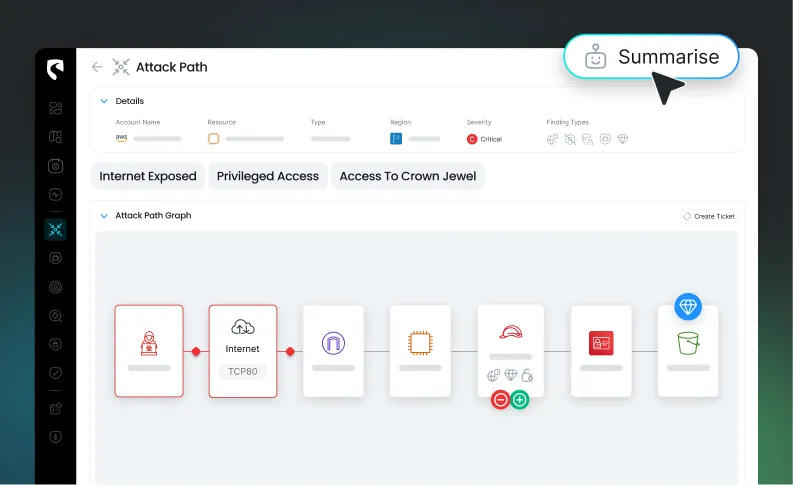
Task: Go back using the left arrow
Action: [x=97, y=67]
